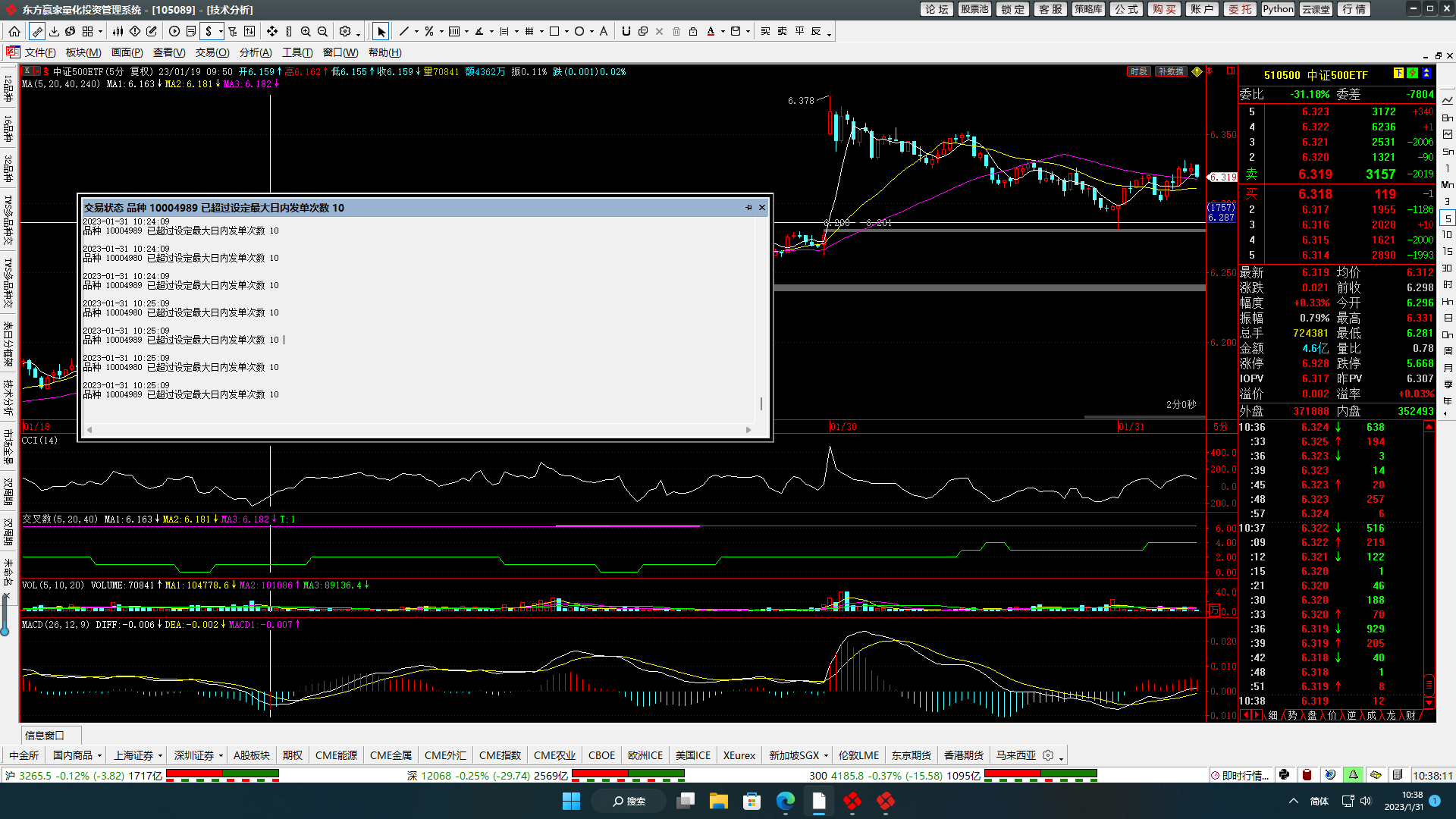Click the download data toolbar icon

tap(54, 31)
